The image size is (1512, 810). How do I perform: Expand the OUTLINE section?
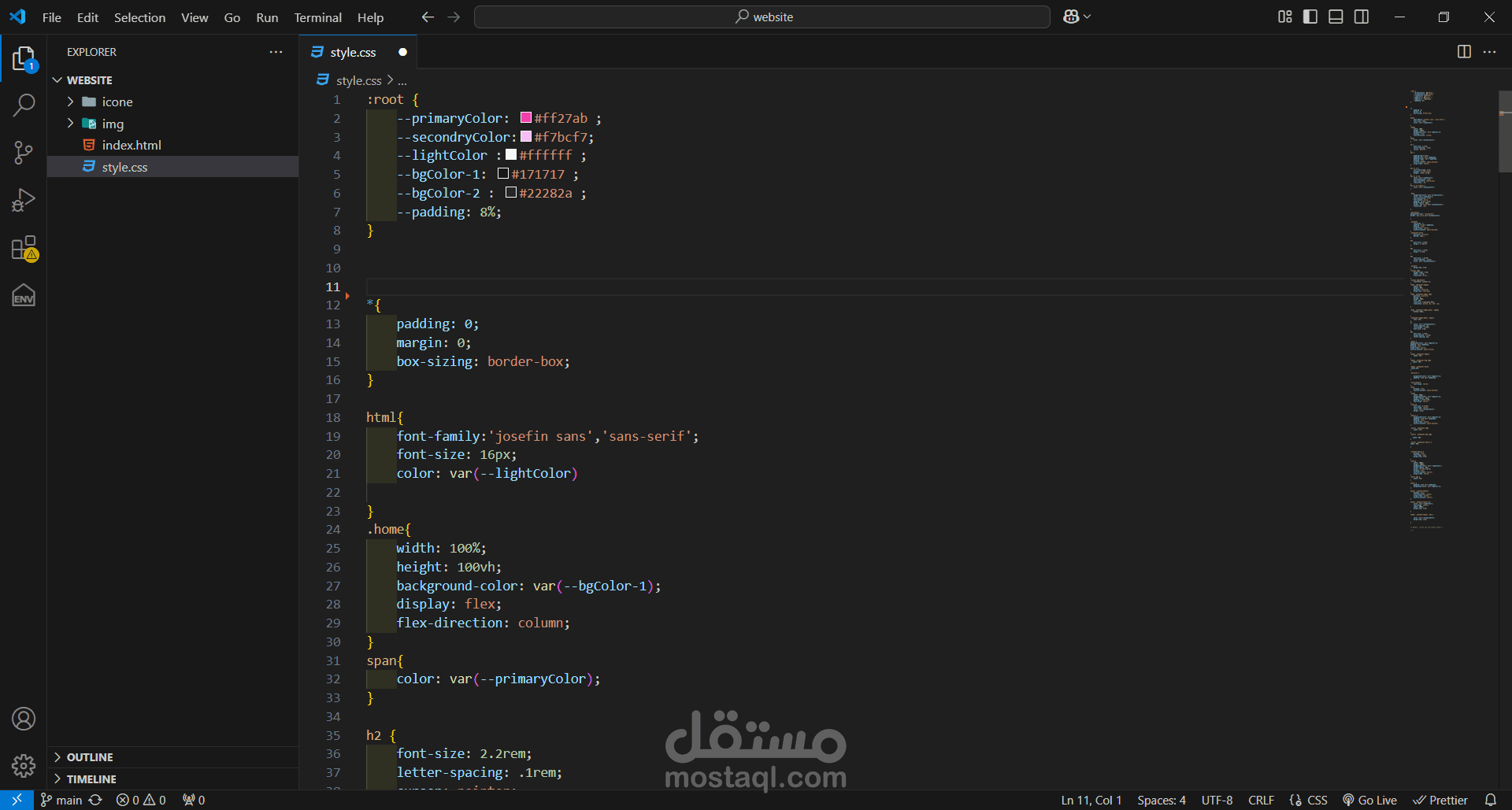172,757
